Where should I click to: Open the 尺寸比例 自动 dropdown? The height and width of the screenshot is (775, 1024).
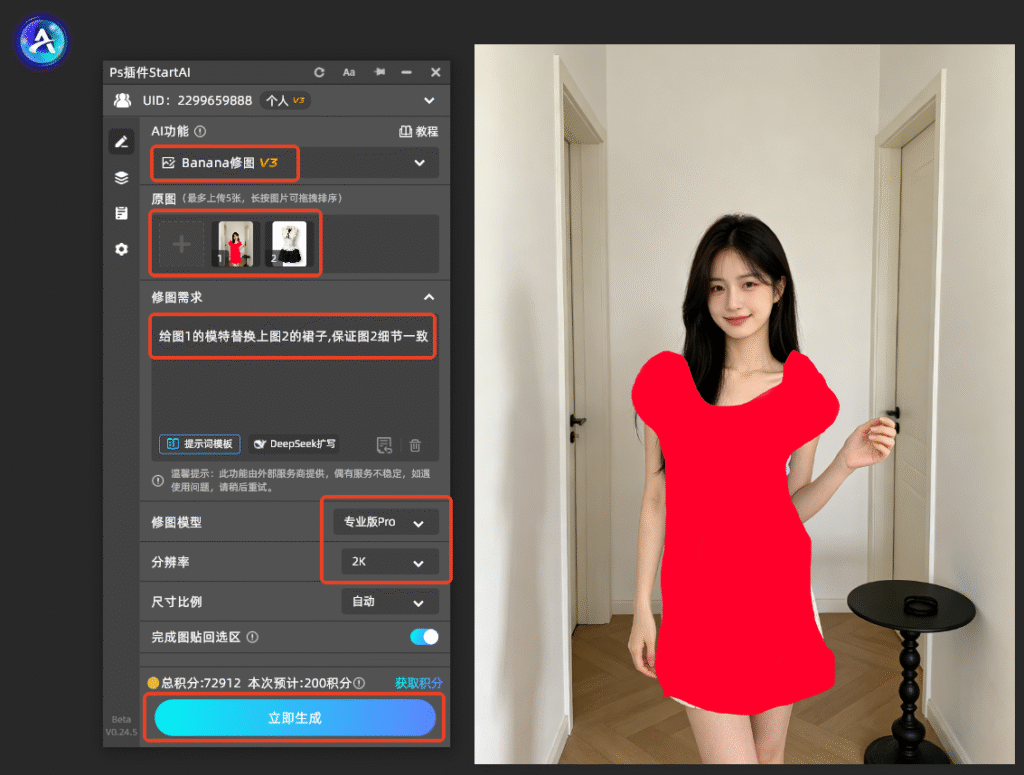point(390,601)
